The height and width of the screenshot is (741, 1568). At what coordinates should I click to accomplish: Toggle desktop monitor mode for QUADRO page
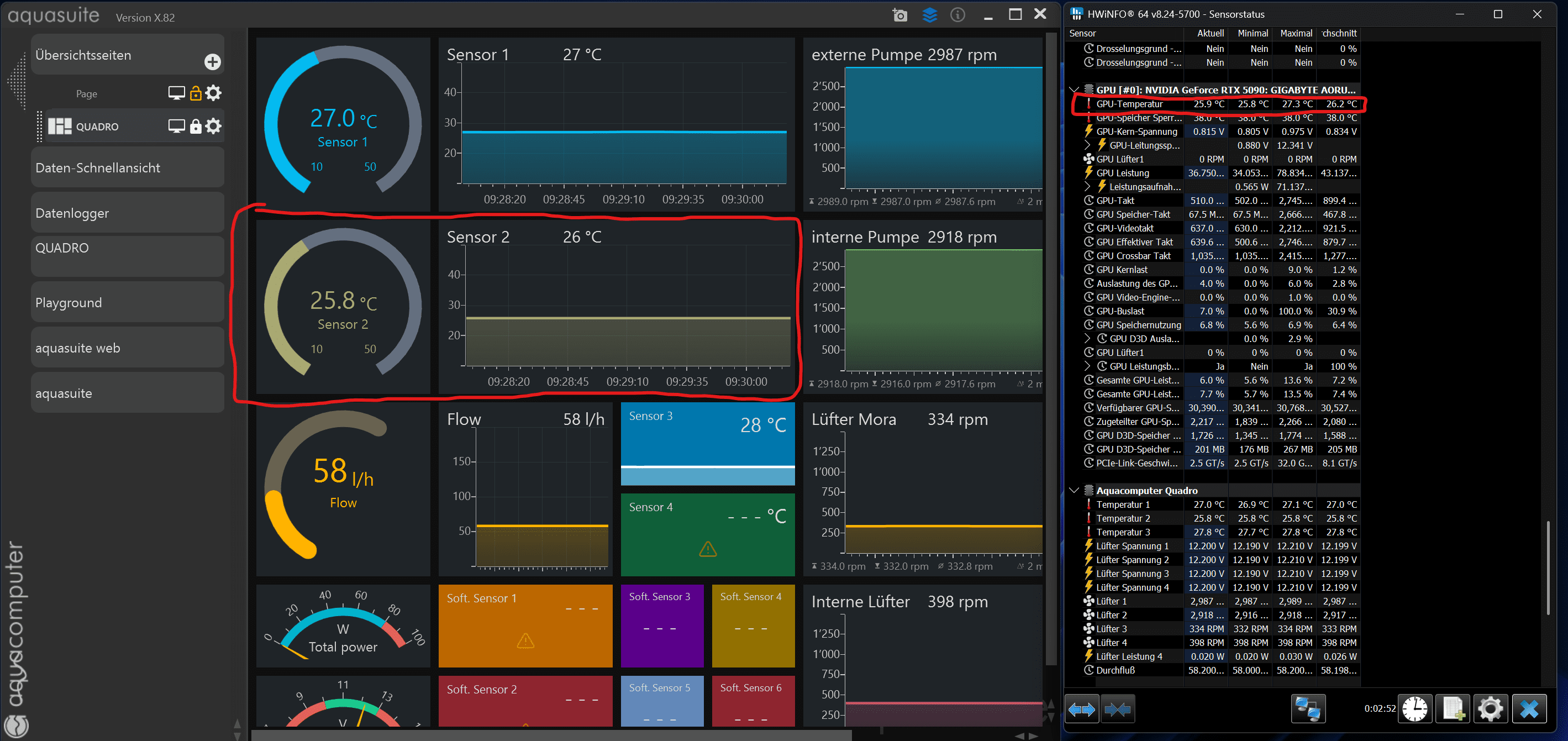[x=176, y=126]
